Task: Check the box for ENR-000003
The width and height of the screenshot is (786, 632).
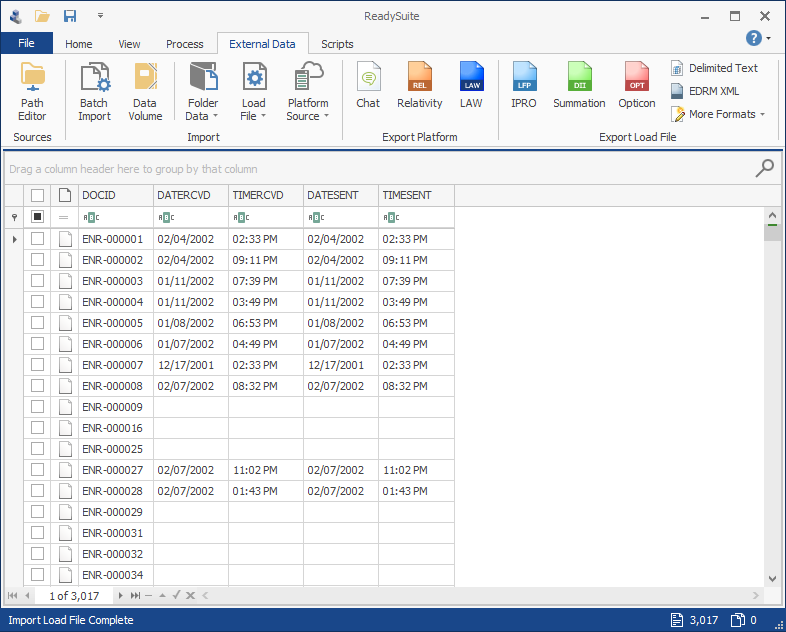Action: pos(37,281)
